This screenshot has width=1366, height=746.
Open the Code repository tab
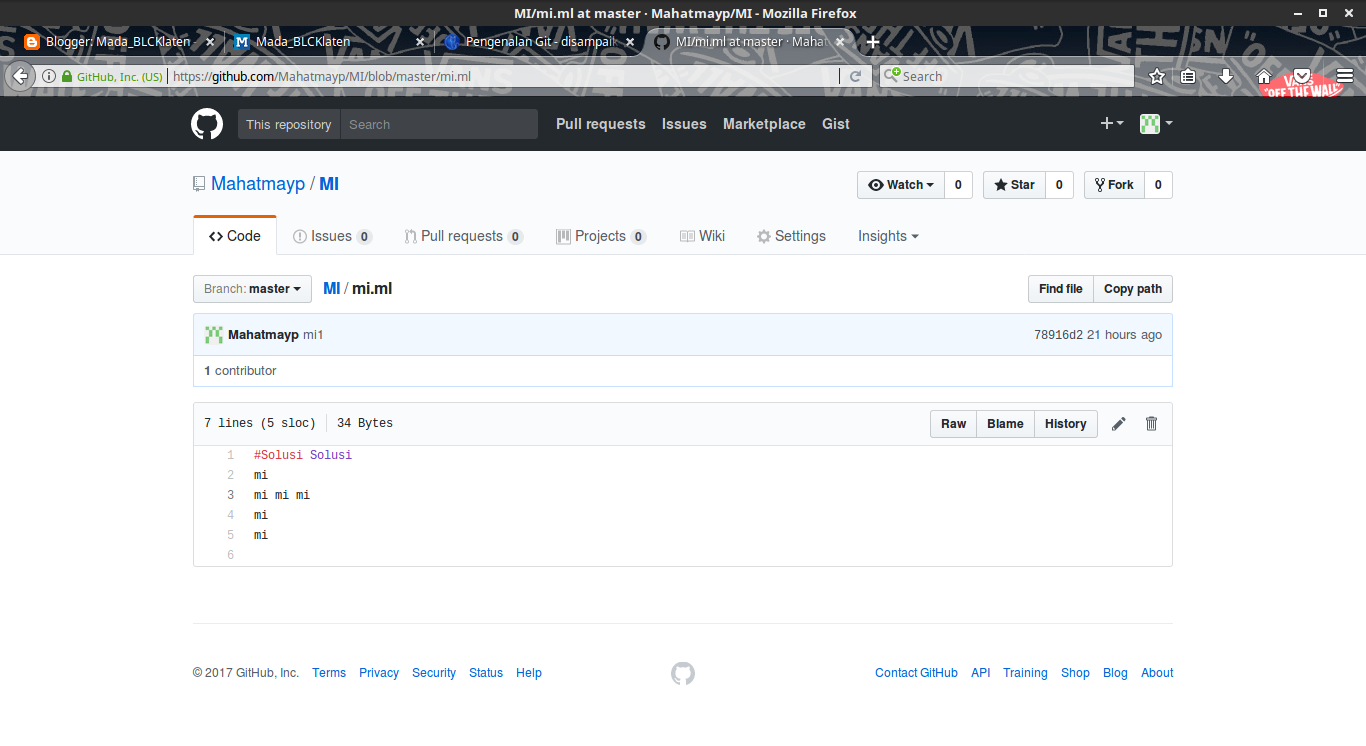pos(235,236)
